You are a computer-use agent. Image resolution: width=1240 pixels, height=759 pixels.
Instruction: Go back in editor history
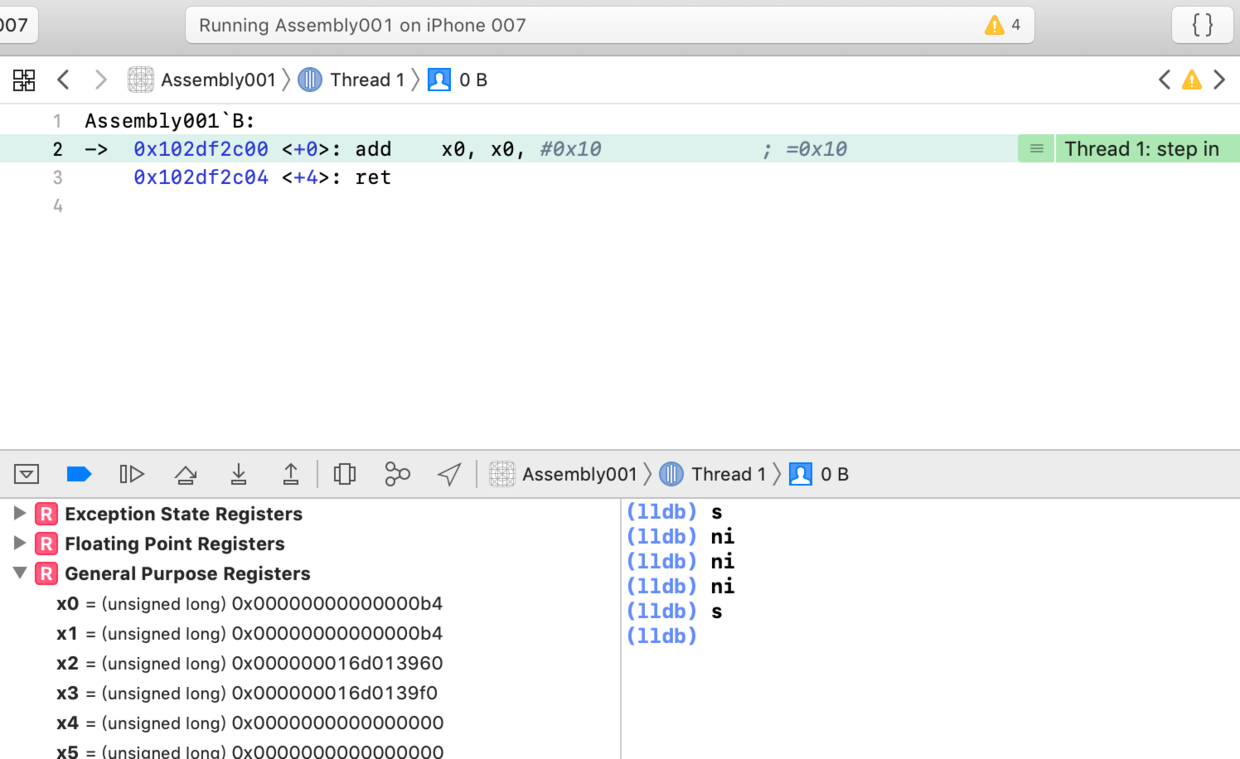pos(63,80)
